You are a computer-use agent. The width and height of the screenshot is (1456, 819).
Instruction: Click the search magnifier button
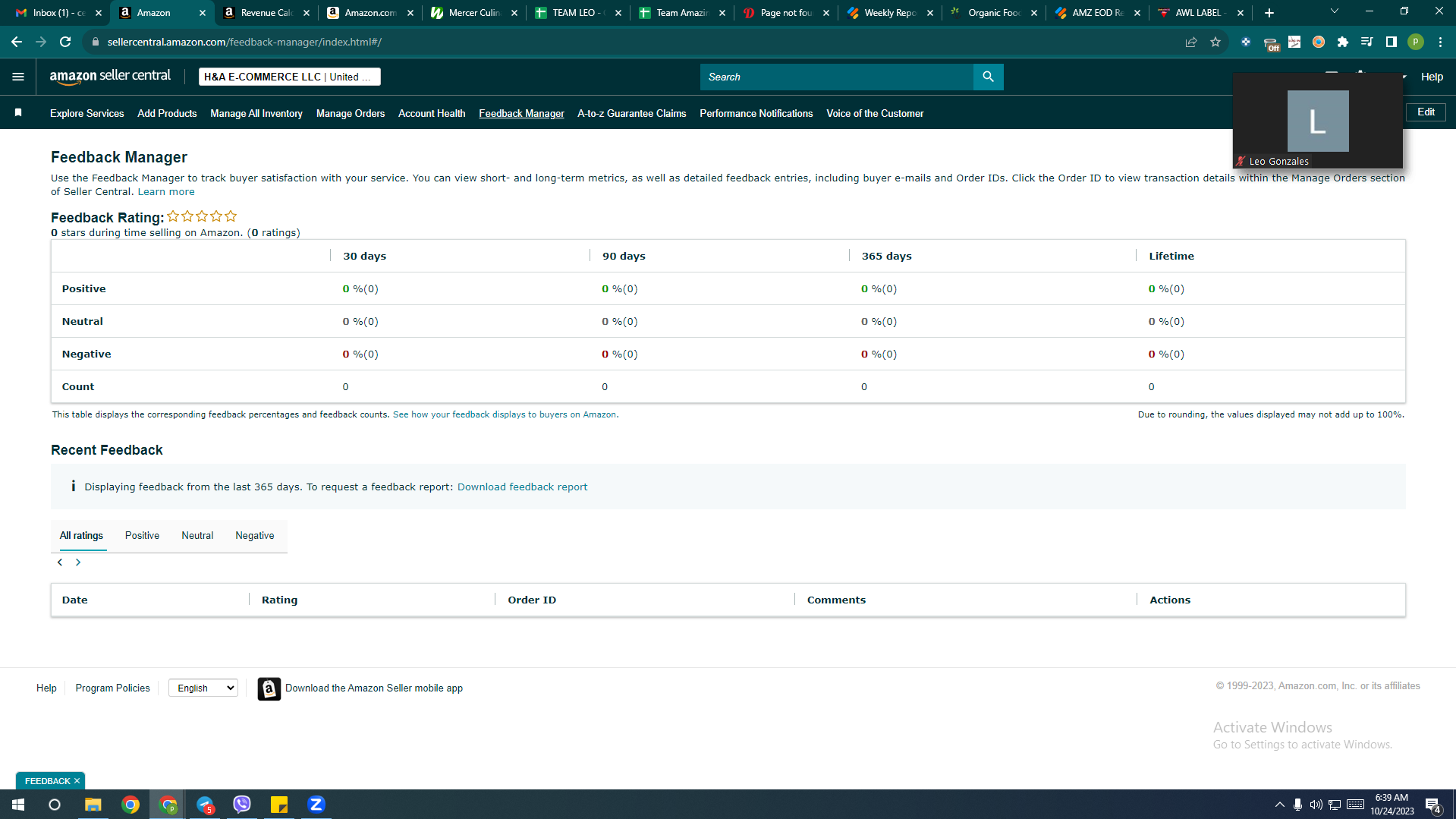988,77
